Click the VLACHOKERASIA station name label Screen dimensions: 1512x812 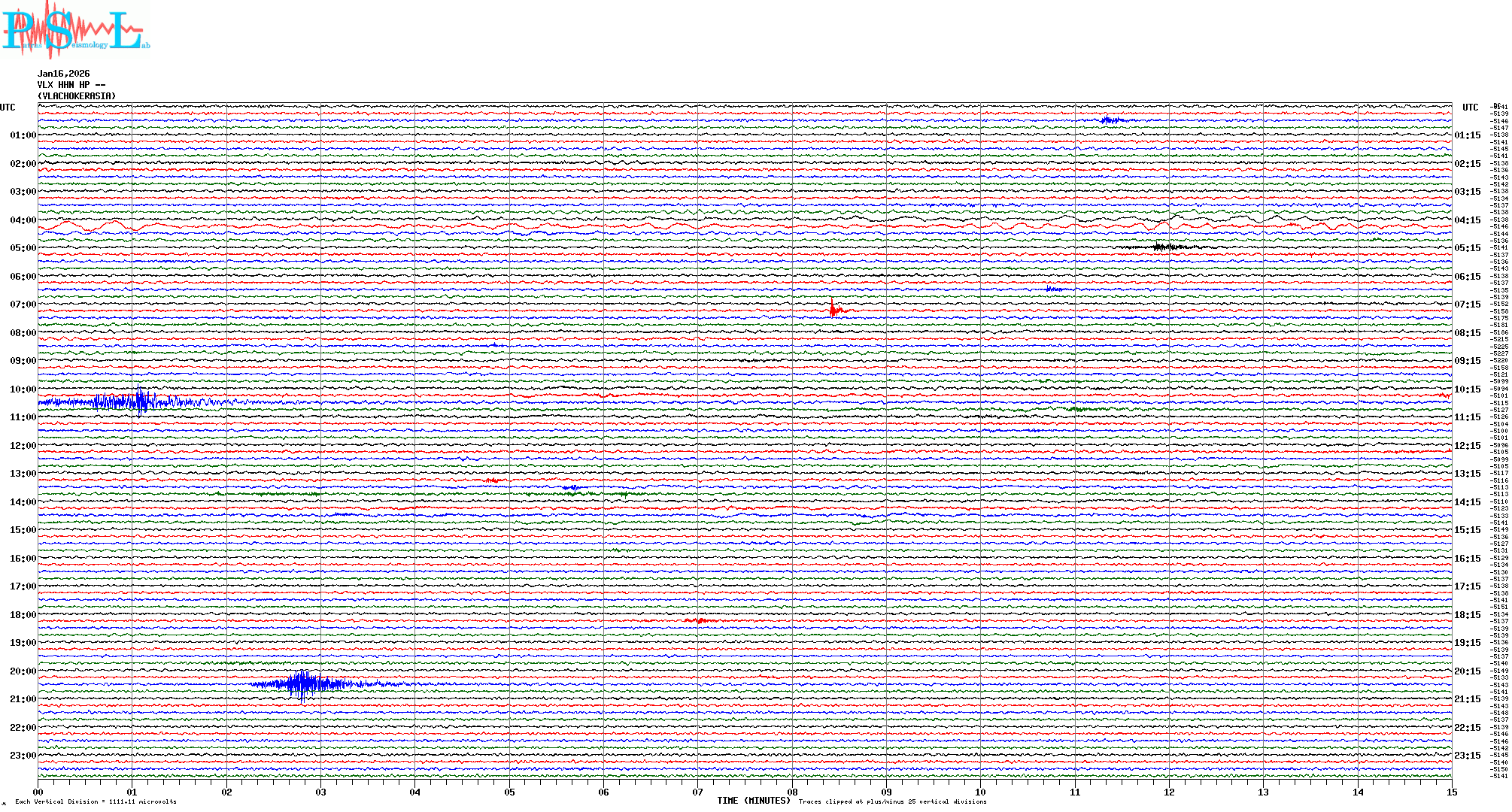click(77, 96)
